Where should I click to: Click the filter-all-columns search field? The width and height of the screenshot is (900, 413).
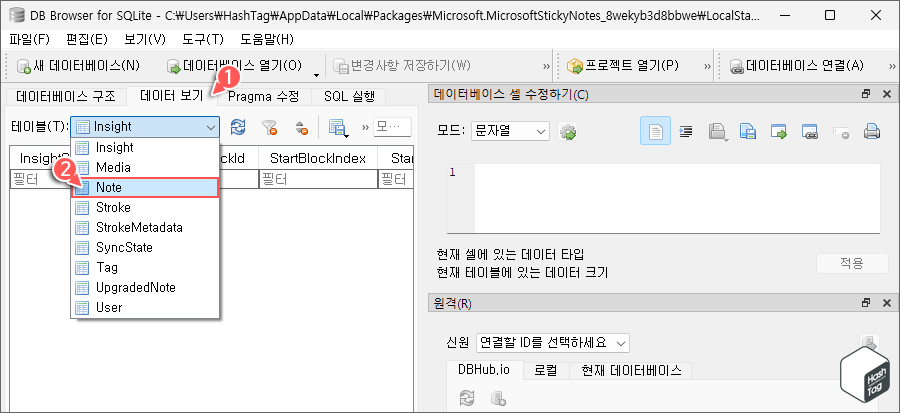393,127
